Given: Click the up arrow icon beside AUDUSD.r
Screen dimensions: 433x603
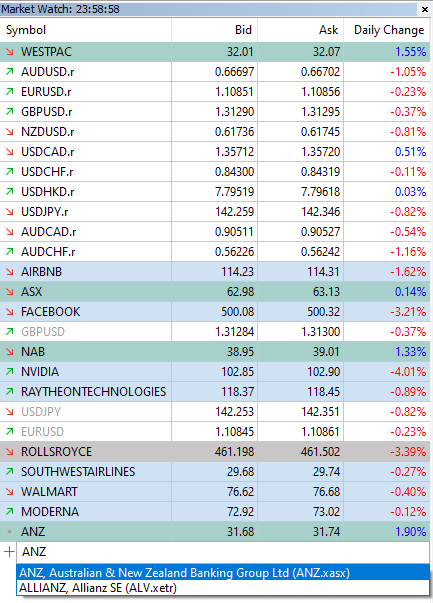Looking at the screenshot, I should pos(10,72).
